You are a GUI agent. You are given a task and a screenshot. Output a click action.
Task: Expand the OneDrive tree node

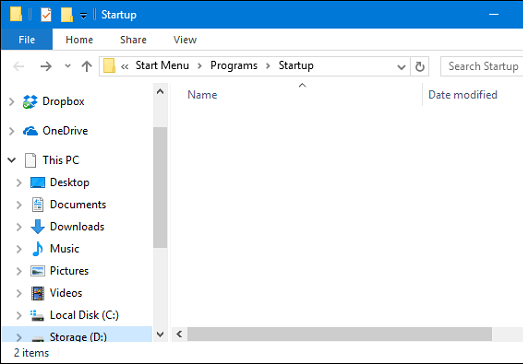click(12, 131)
